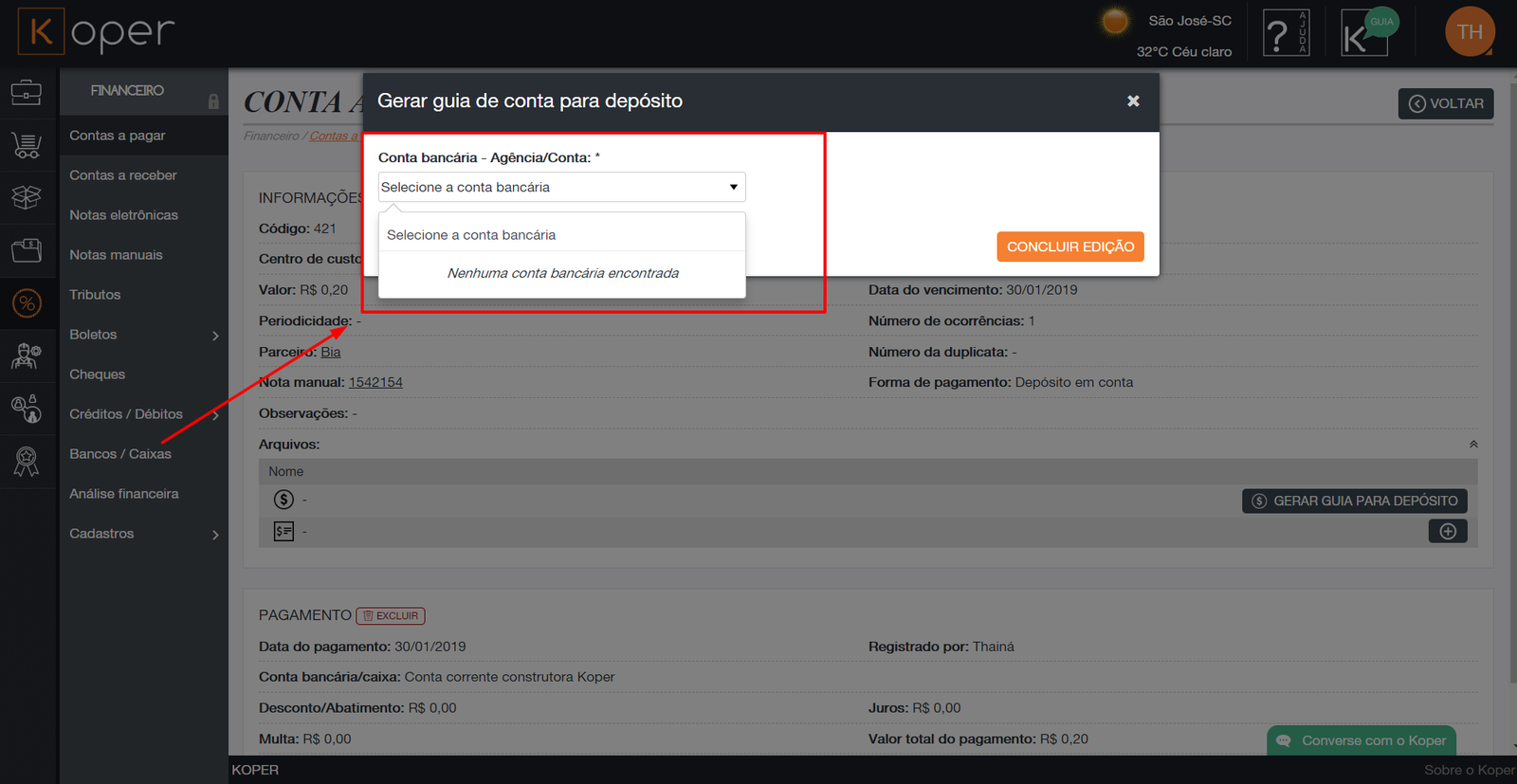Choose 'Selecione a conta bancária' list option
This screenshot has width=1517, height=784.
tap(471, 235)
